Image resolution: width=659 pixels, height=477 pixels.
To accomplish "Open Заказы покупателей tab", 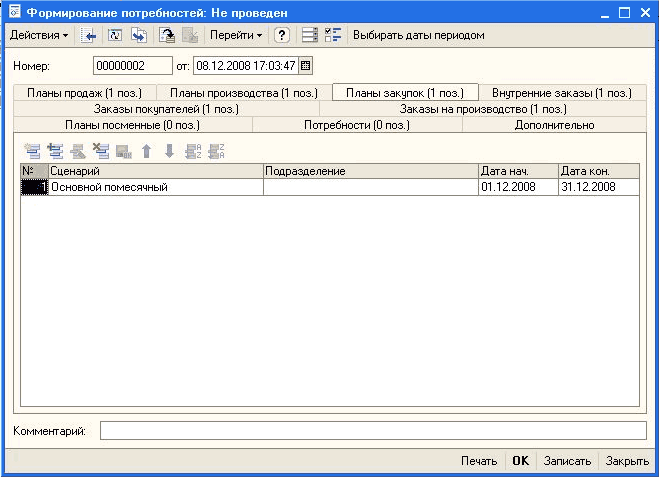I will (x=166, y=109).
